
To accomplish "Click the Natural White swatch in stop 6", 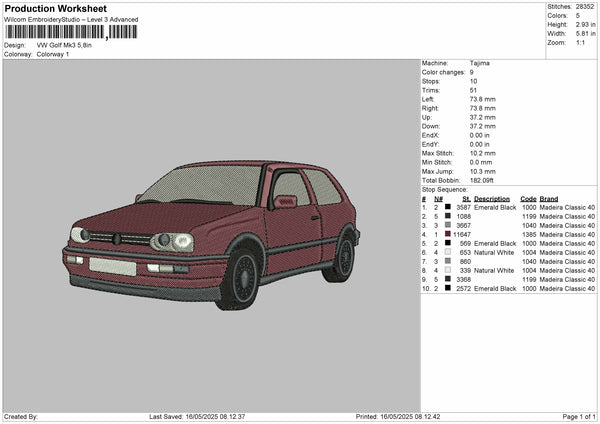I will coord(448,252).
